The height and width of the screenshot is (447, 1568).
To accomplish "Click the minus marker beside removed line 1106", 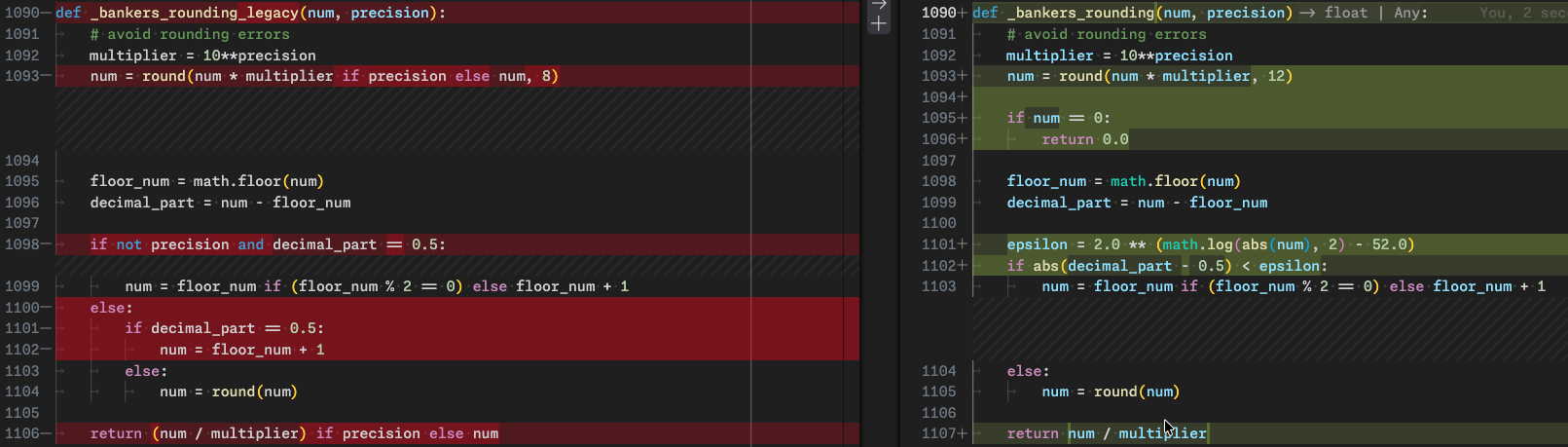I will tap(47, 433).
